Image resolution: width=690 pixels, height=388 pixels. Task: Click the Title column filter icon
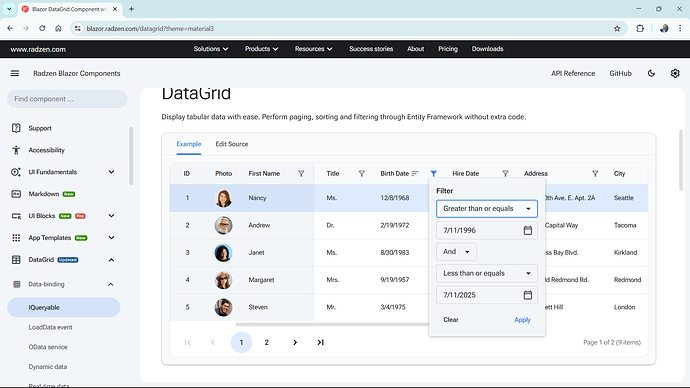pos(361,174)
